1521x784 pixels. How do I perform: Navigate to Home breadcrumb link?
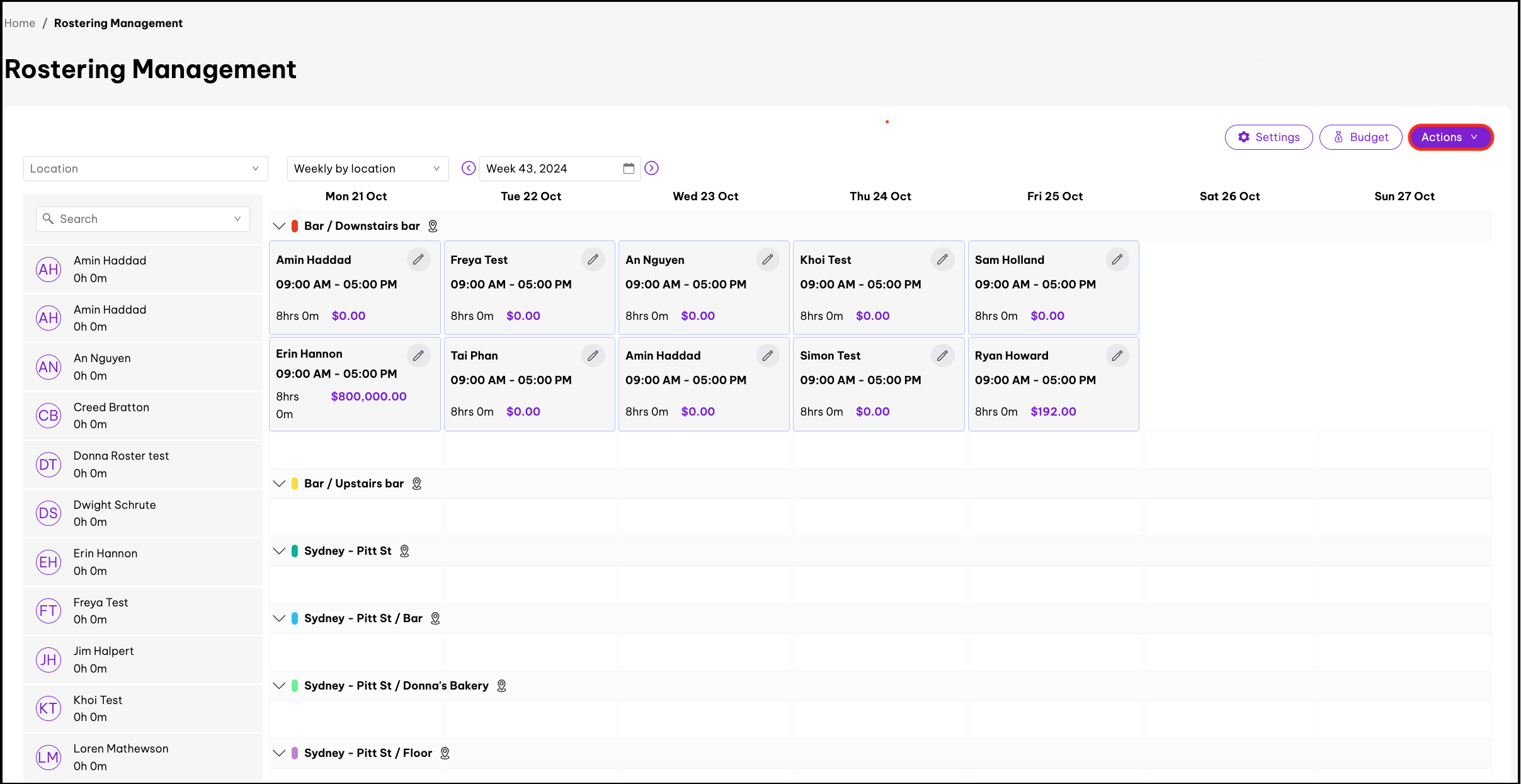coord(20,23)
